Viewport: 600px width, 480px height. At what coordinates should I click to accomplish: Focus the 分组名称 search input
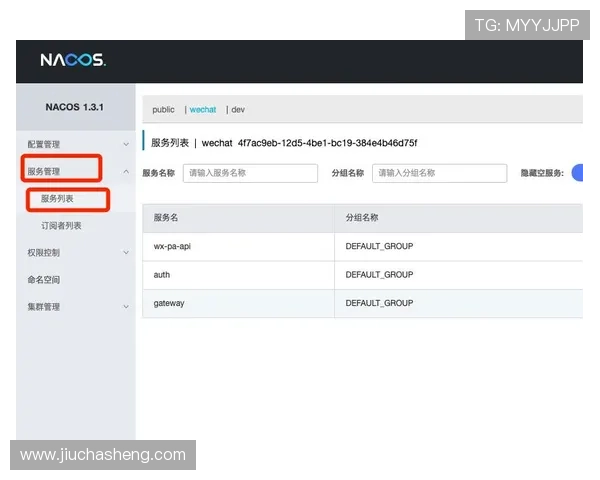click(x=439, y=173)
